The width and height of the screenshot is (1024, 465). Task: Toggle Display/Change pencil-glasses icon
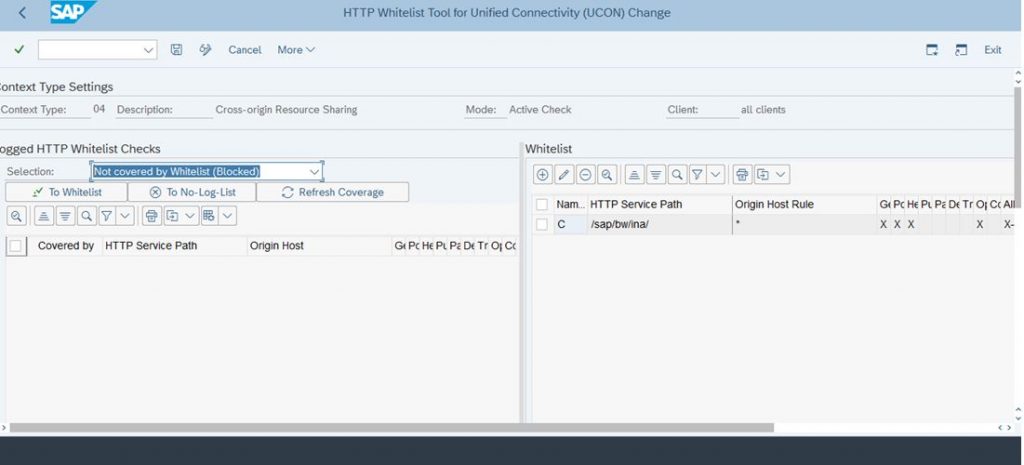[206, 50]
